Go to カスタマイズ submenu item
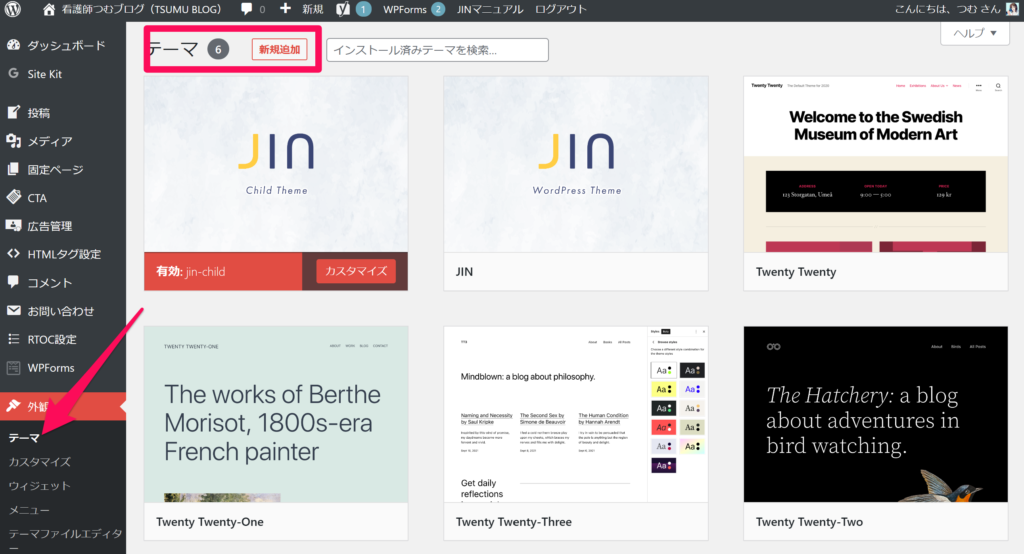Image resolution: width=1024 pixels, height=554 pixels. 40,462
